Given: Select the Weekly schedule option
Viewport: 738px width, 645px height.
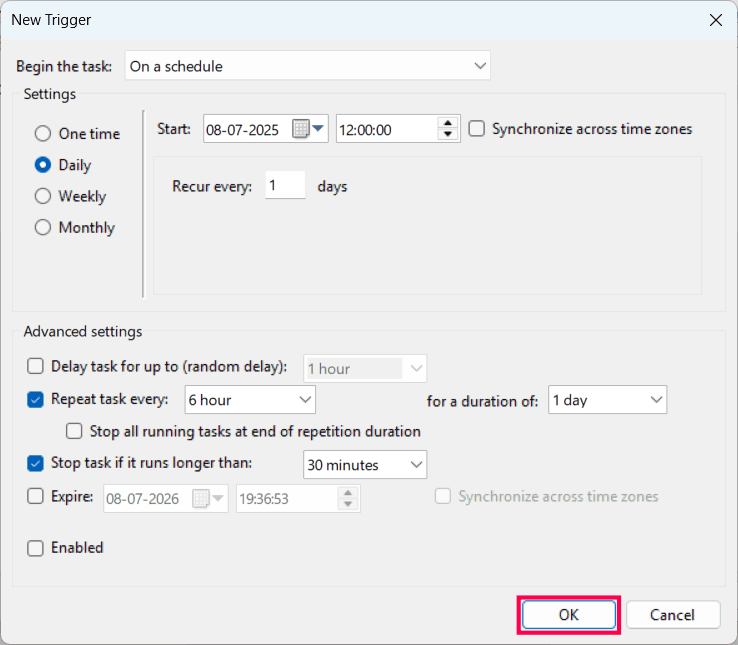Looking at the screenshot, I should 43,196.
